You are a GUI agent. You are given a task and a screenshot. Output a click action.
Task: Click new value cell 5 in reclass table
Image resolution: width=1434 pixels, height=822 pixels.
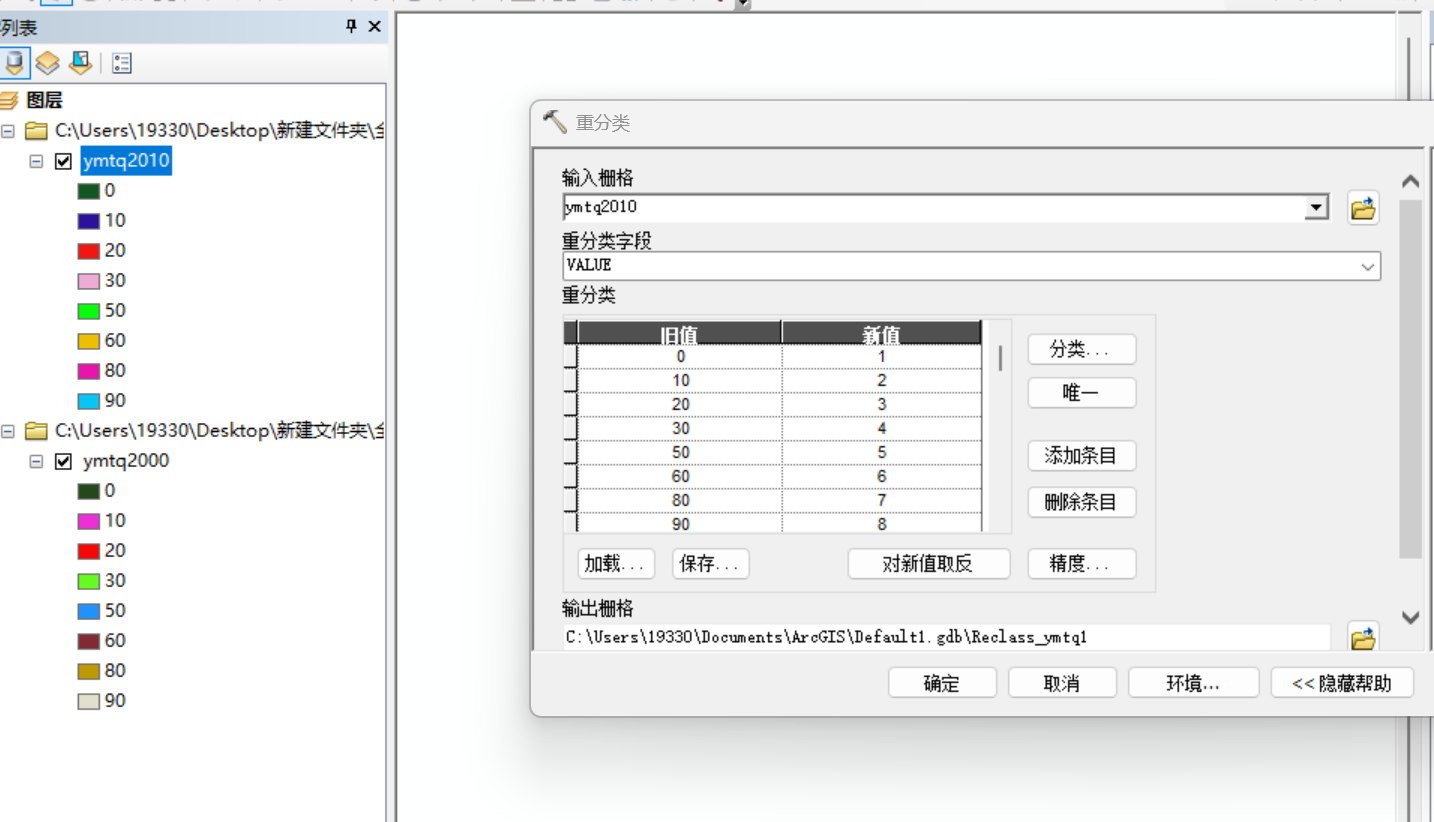[x=881, y=453]
